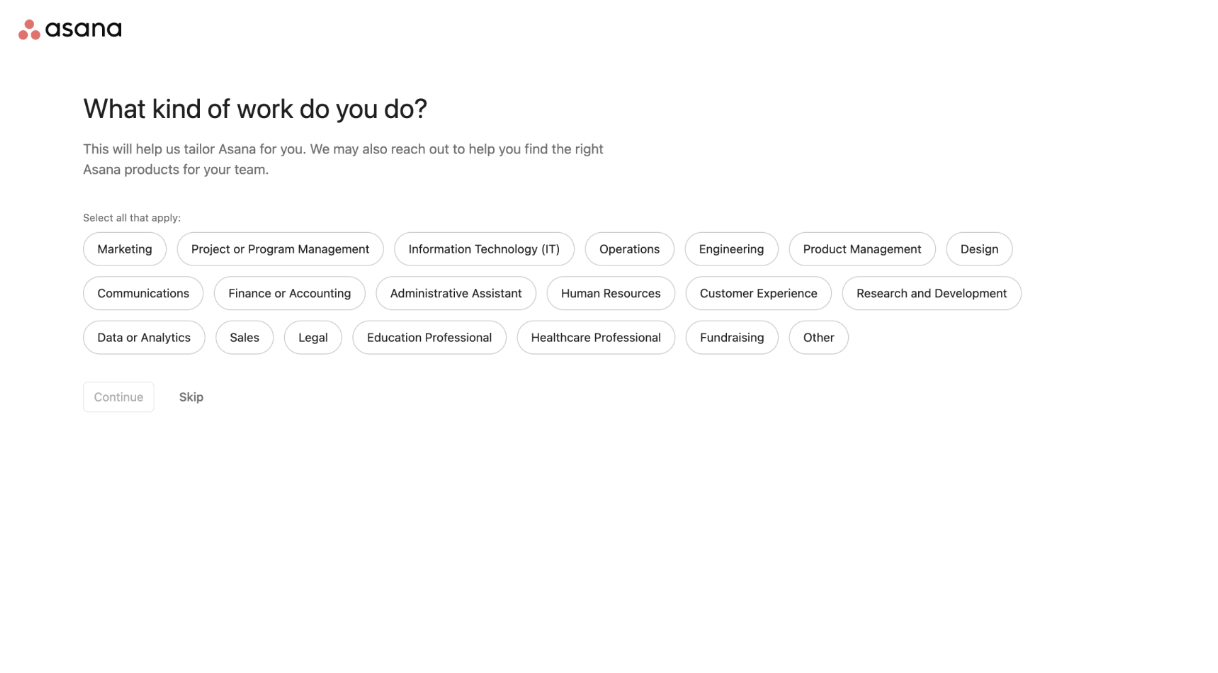Select Education Professional chip
Viewport: 1218px width, 673px height.
coord(429,337)
